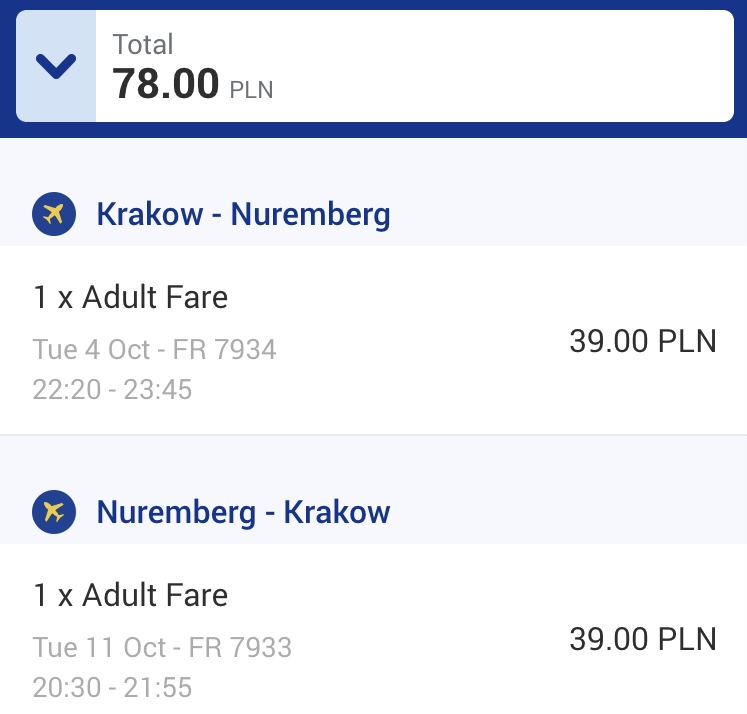Tap Tue 4 Oct - FR 7934 details

(x=154, y=349)
